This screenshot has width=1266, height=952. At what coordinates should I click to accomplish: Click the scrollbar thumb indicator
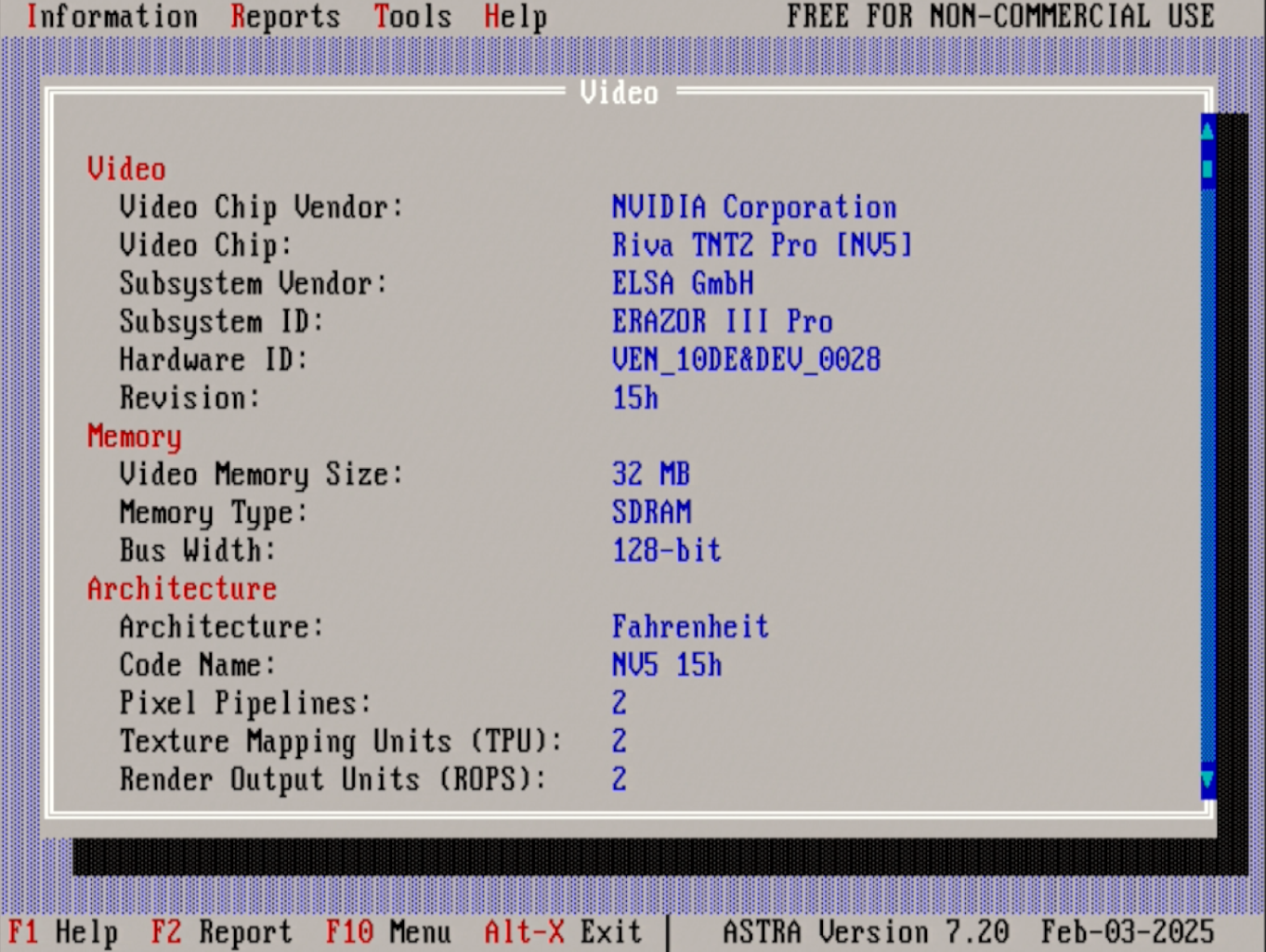1207,169
